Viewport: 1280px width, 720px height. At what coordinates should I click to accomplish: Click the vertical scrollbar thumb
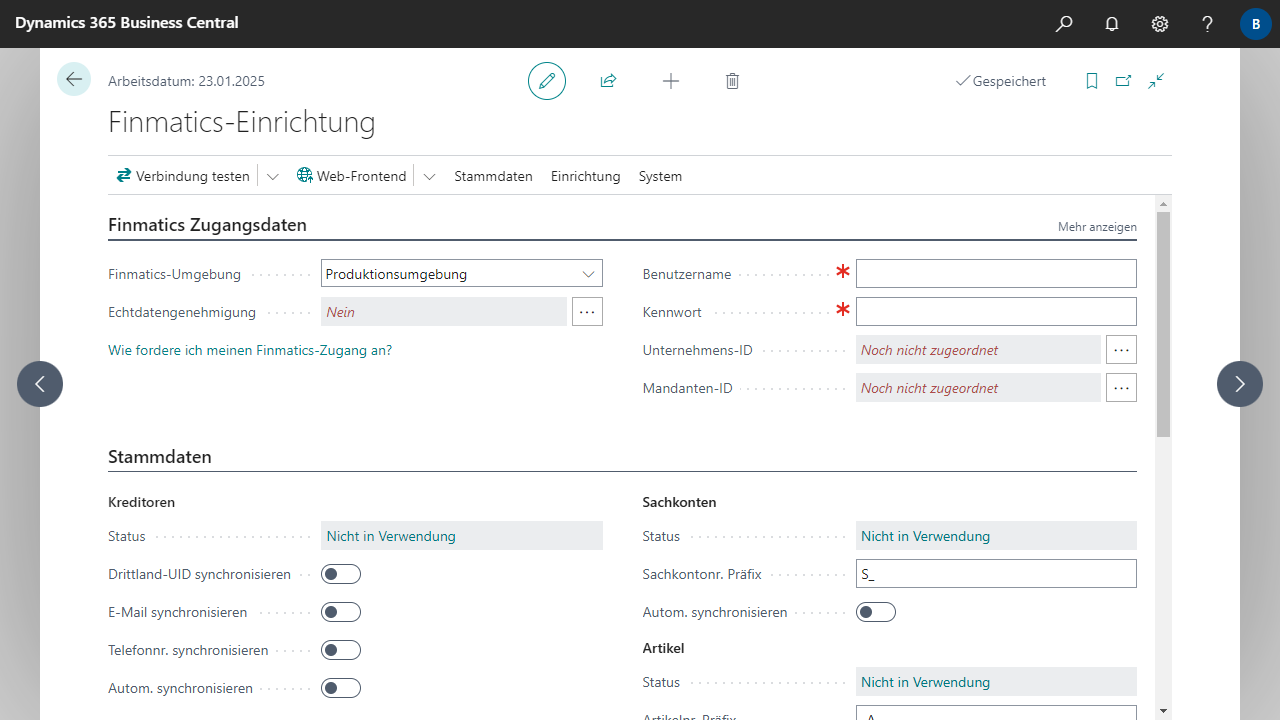coord(1163,323)
